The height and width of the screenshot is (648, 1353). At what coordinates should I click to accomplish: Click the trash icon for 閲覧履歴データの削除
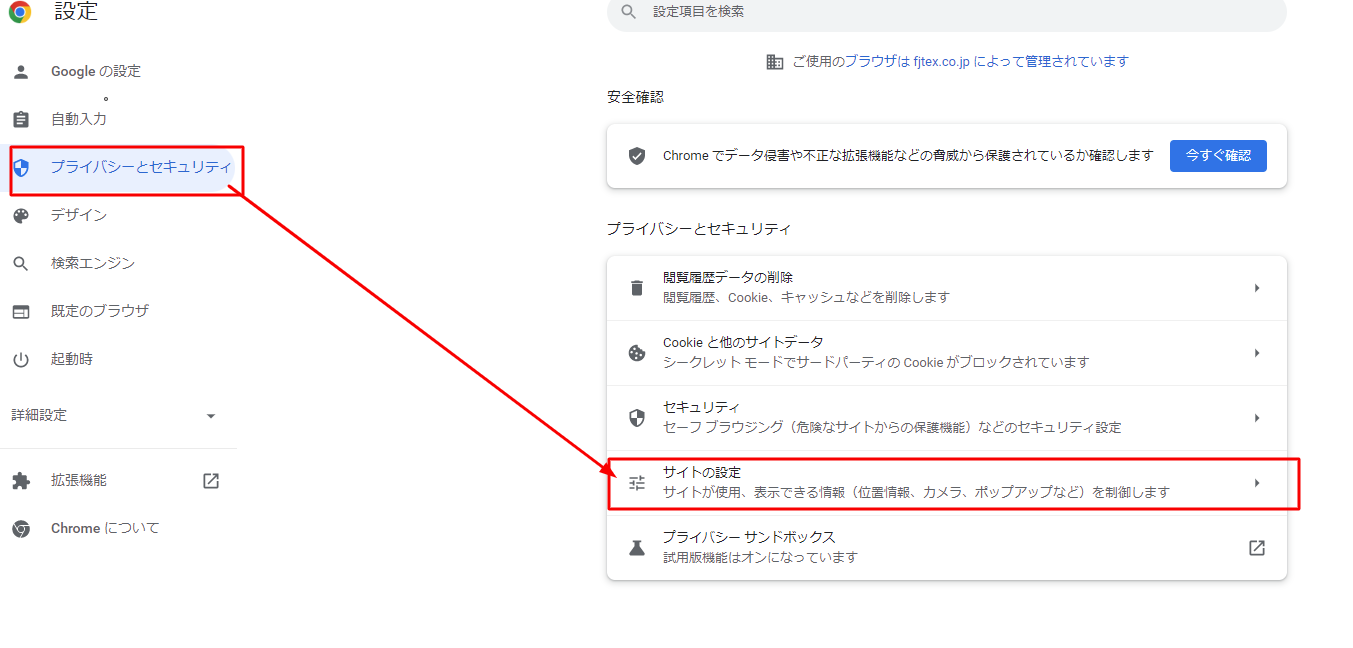point(636,288)
